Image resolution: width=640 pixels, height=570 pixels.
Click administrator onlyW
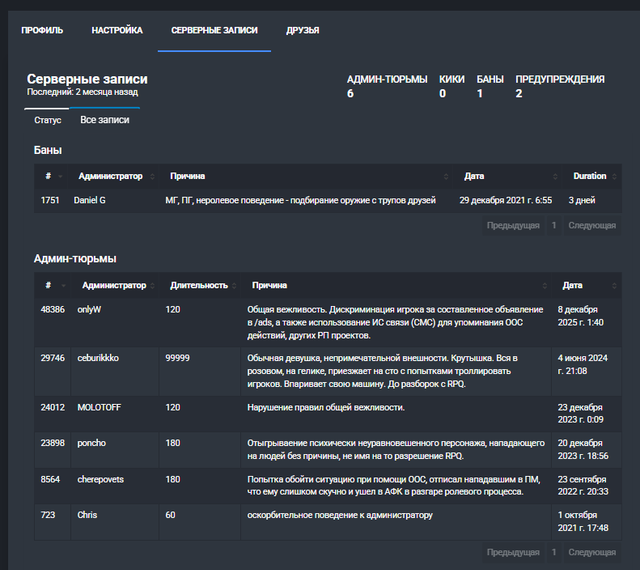[x=89, y=309]
